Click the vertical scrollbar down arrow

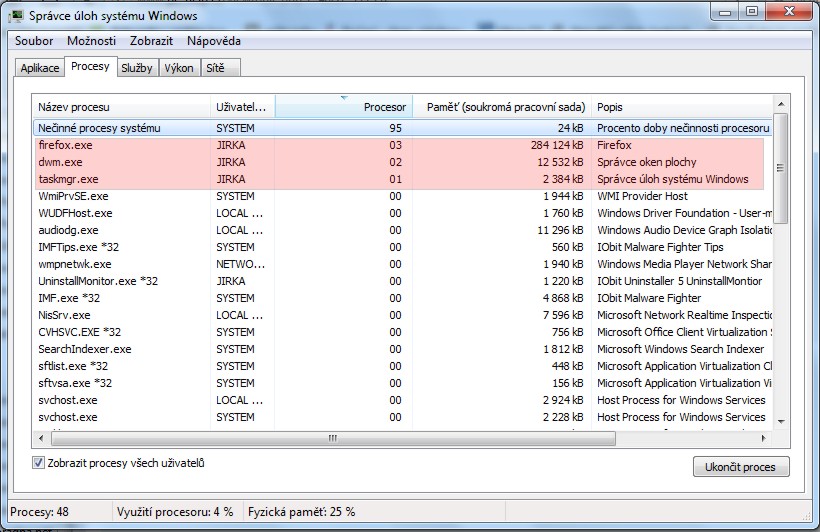pyautogui.click(x=780, y=422)
